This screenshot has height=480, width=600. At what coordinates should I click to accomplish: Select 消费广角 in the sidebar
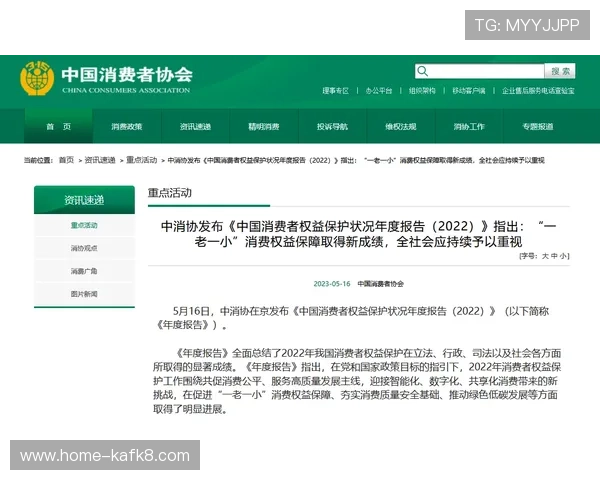tap(84, 271)
